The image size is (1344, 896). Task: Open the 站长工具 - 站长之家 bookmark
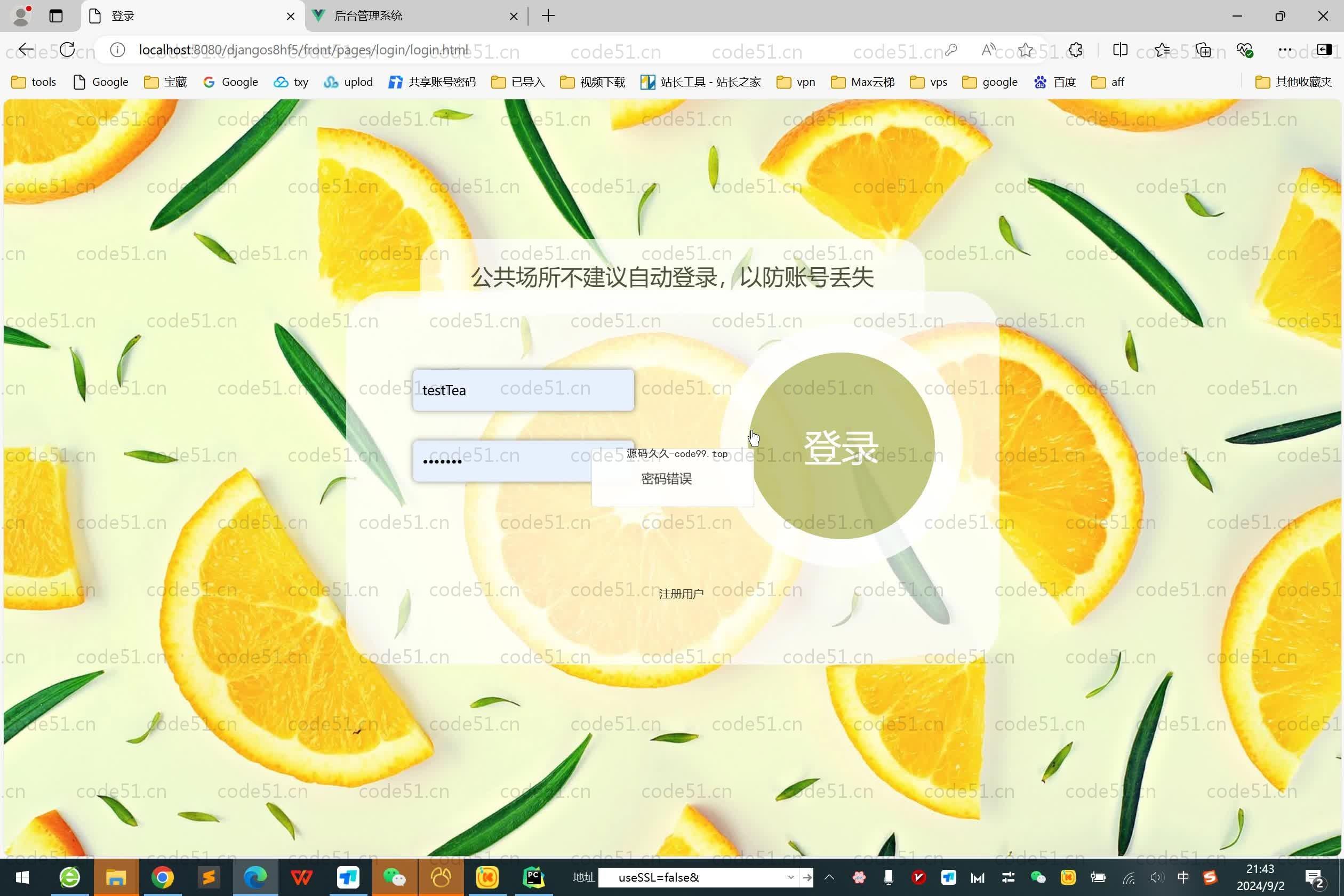701,82
